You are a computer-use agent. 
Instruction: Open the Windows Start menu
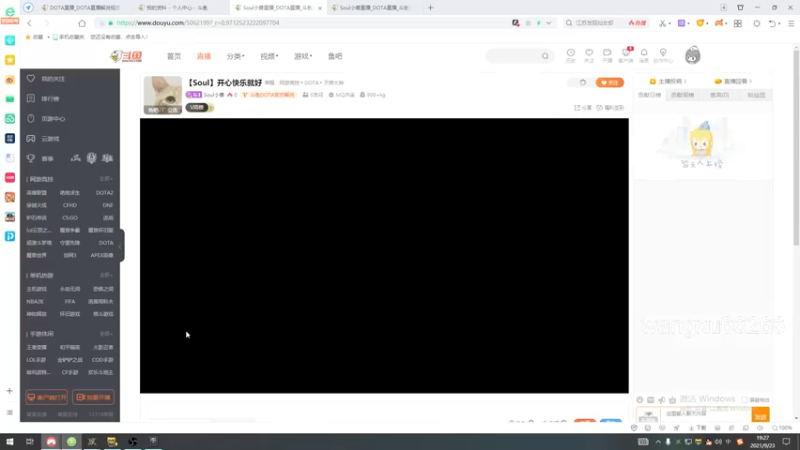coord(10,442)
